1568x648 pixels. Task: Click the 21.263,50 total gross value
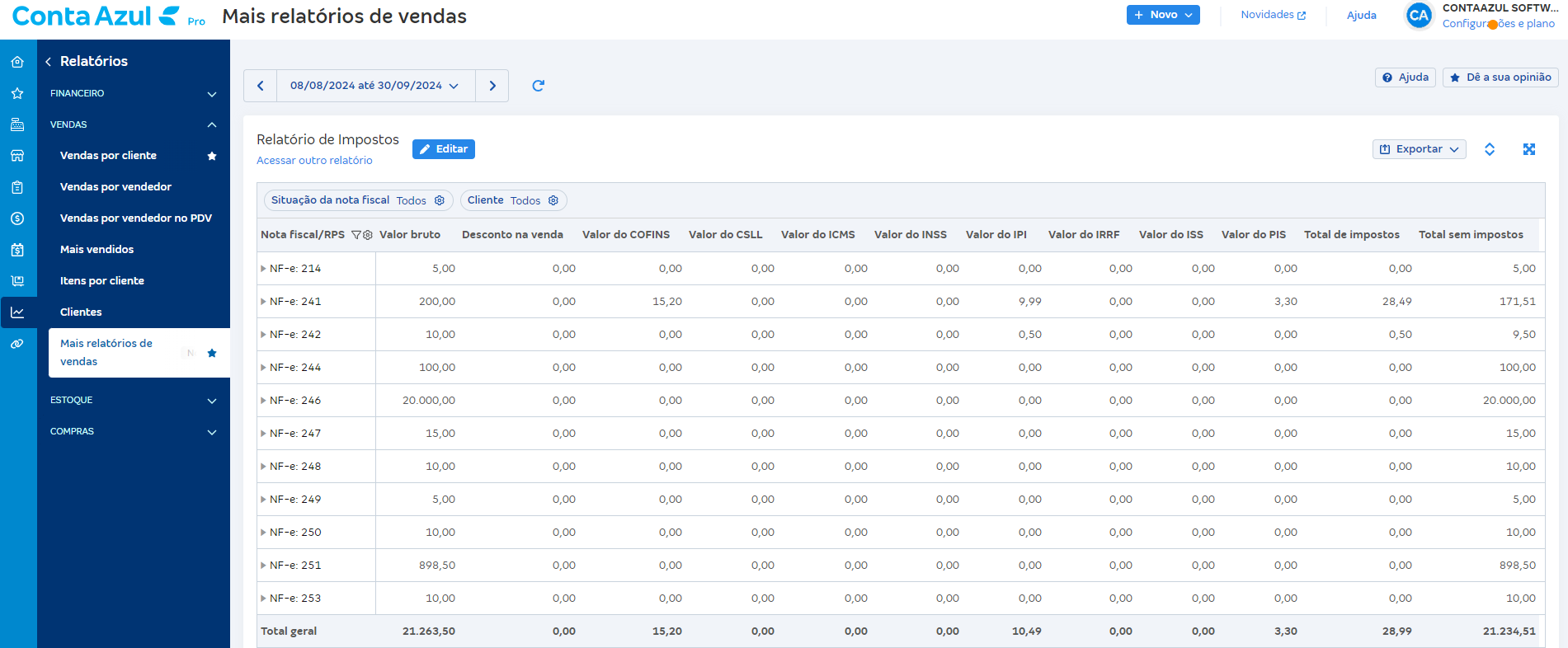(429, 632)
